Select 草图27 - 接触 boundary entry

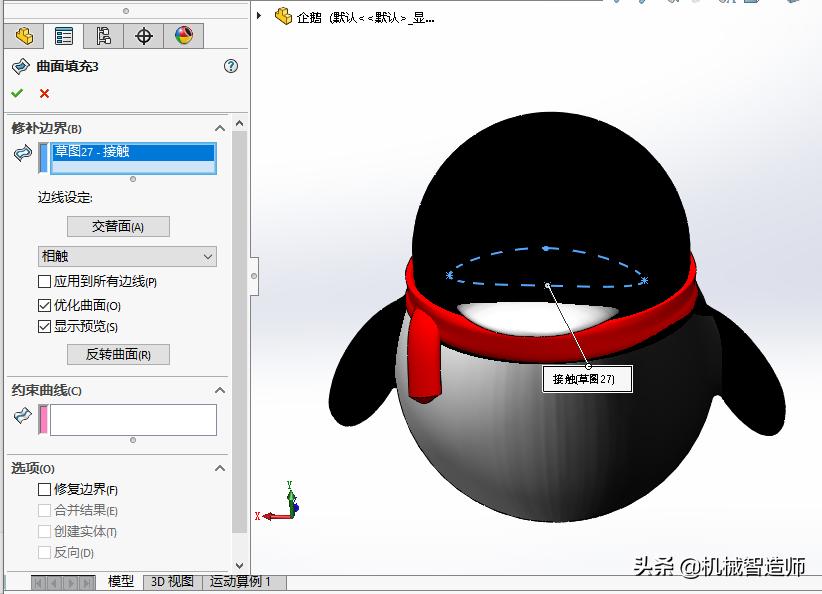tap(134, 152)
